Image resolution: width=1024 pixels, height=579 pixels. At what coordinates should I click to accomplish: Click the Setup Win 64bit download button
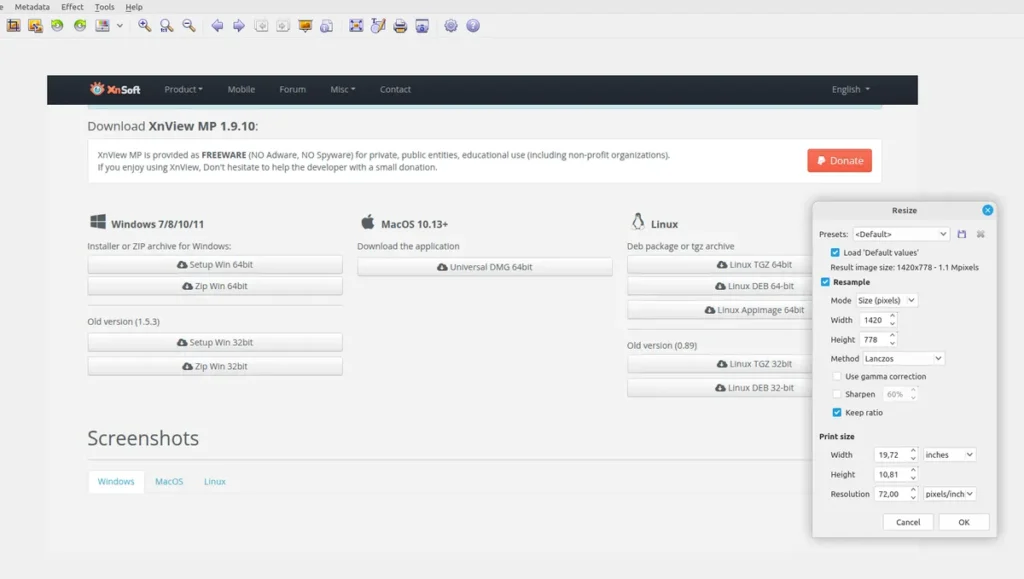click(215, 264)
